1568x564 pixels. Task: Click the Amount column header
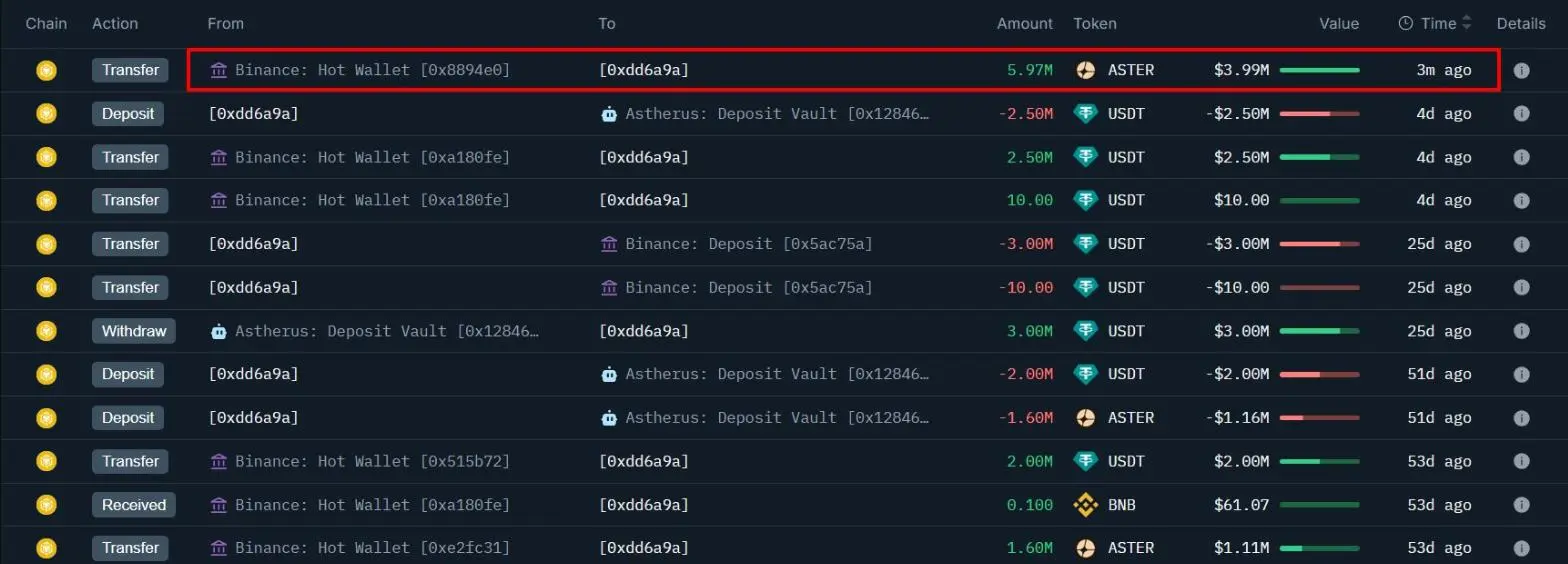click(1024, 23)
